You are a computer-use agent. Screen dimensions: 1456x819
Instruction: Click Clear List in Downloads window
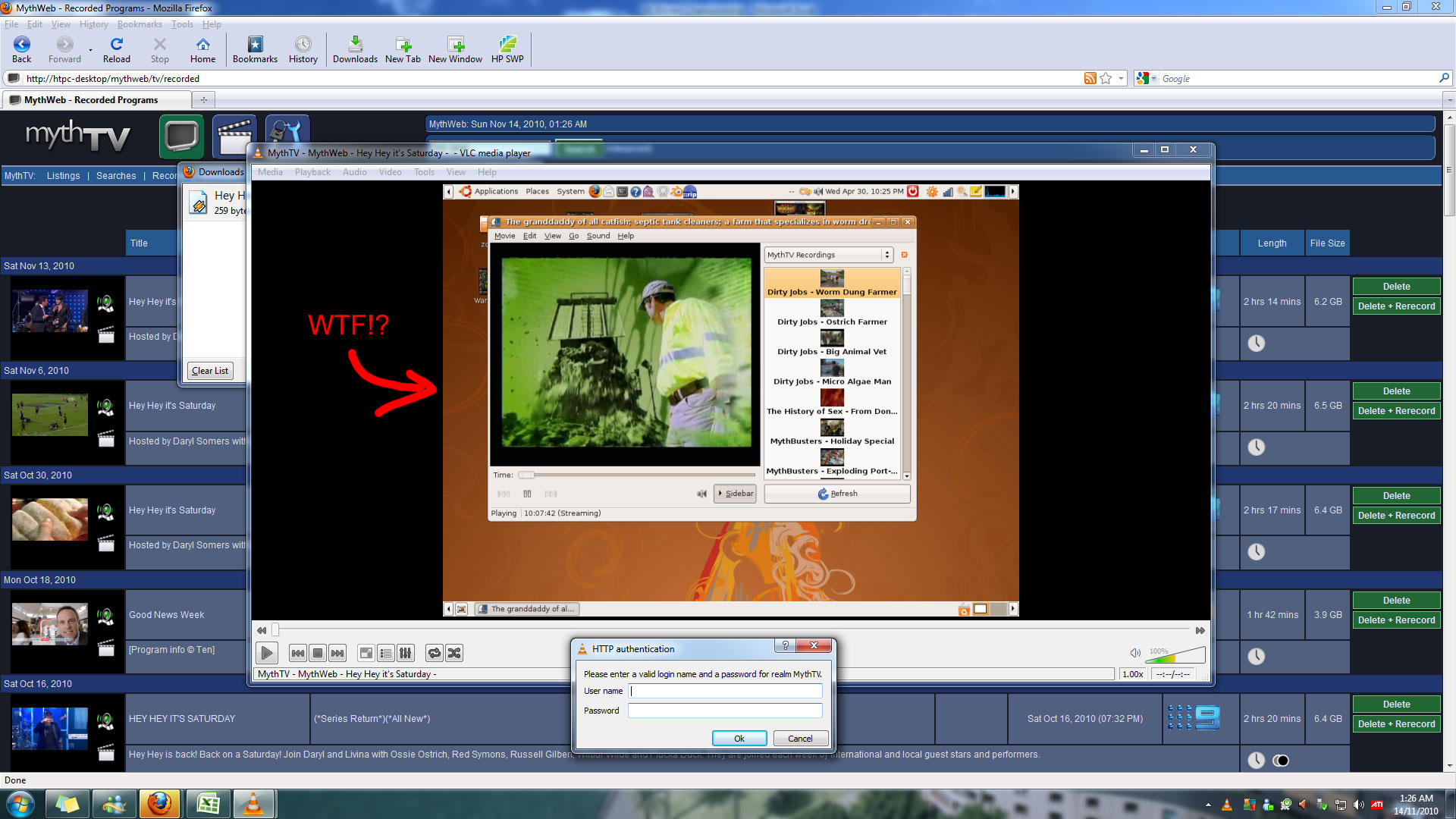[x=210, y=371]
